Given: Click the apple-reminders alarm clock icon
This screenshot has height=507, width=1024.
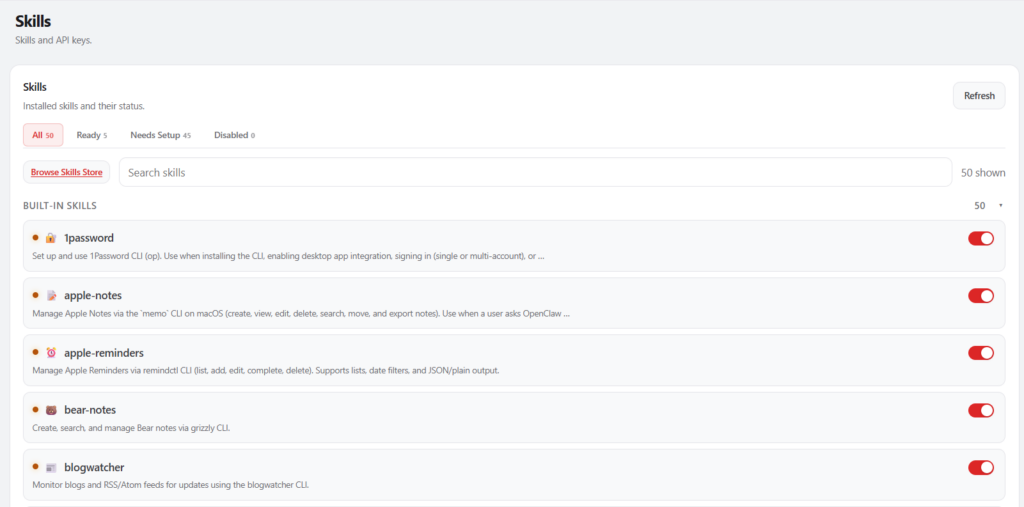Looking at the screenshot, I should point(51,353).
